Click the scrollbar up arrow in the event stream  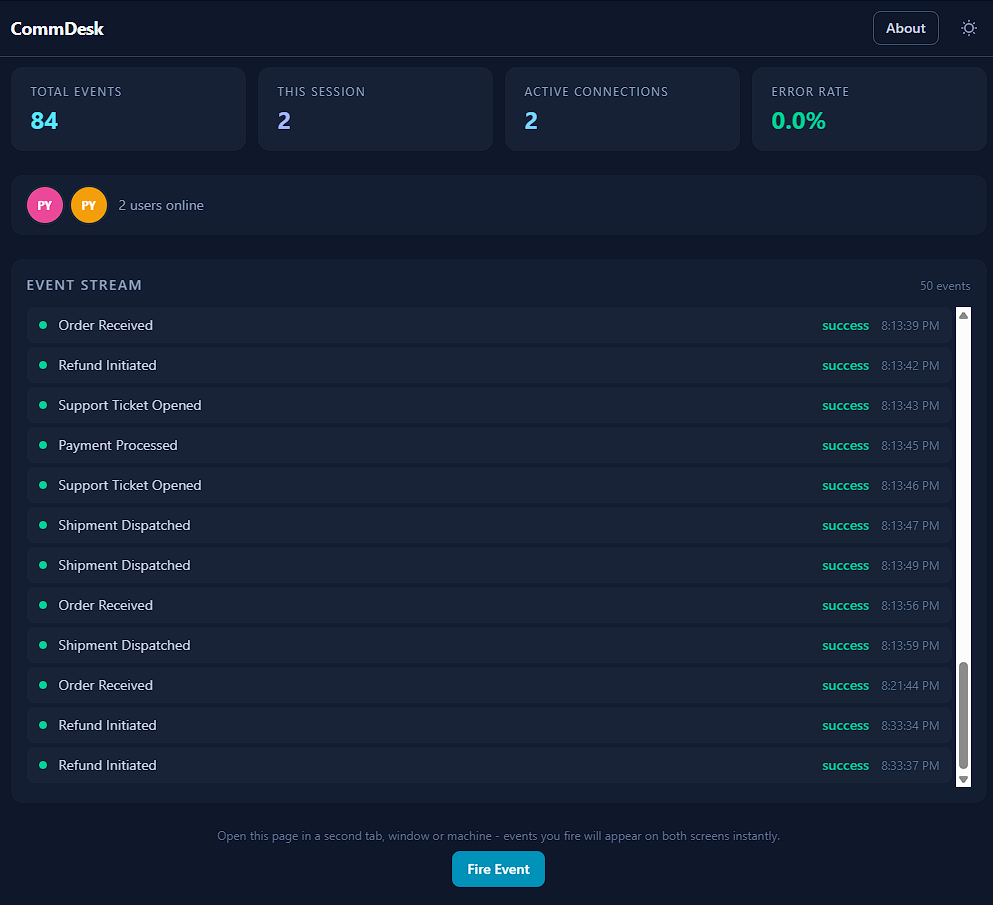[963, 314]
